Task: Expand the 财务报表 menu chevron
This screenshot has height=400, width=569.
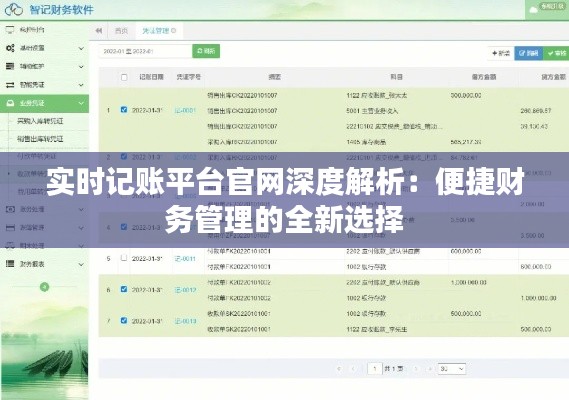Action: tap(81, 264)
